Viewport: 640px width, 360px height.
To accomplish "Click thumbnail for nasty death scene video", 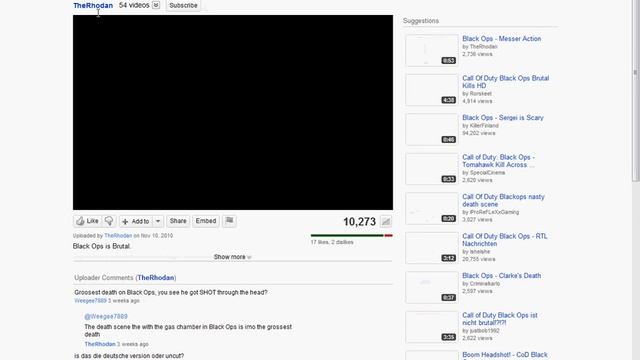I will pos(431,209).
